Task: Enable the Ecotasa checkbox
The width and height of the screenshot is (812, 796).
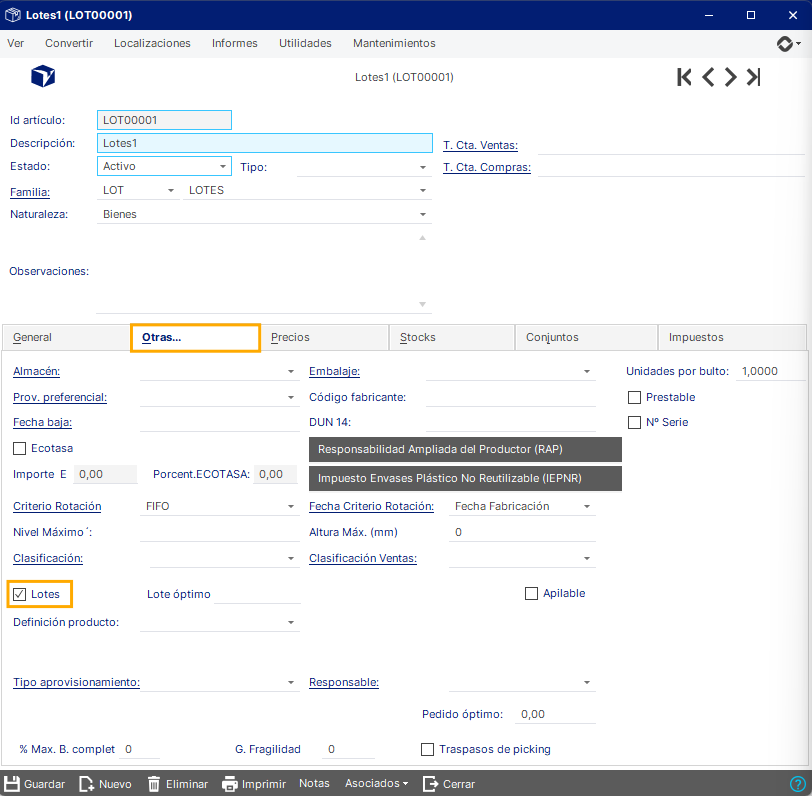Action: click(x=20, y=448)
